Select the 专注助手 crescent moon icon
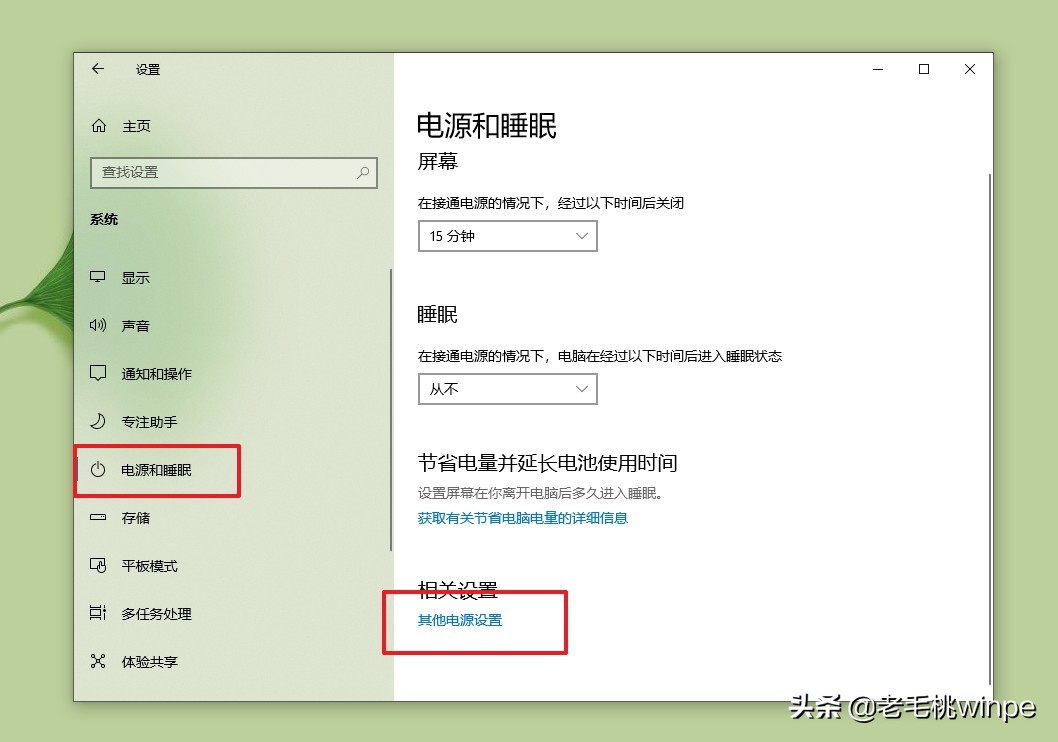Screen dimensions: 1058x742 click(x=97, y=421)
